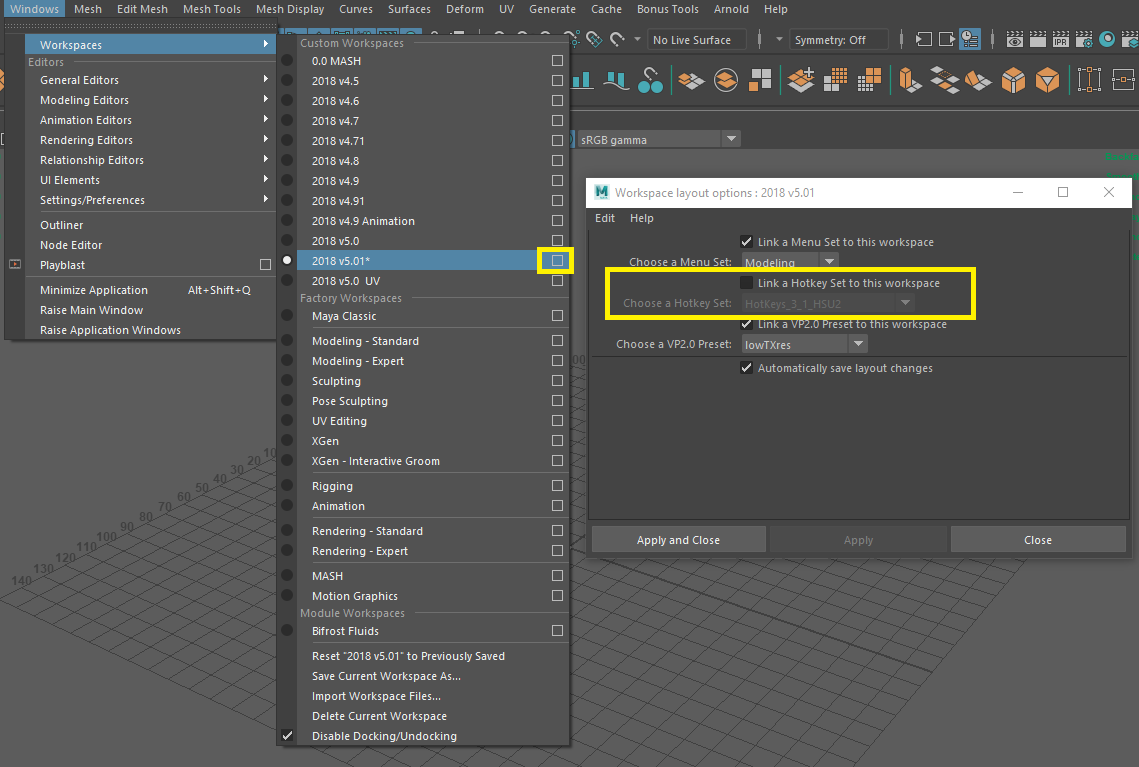
Task: Open the Arnold menu
Action: (731, 9)
